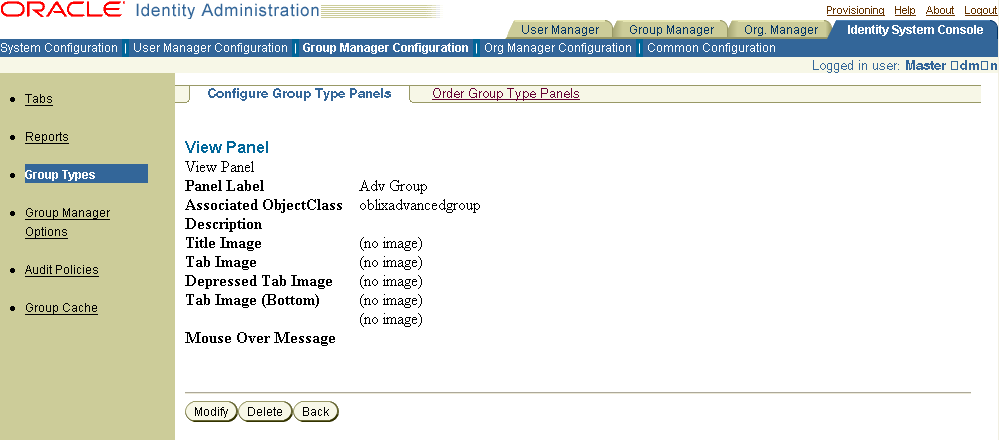Image resolution: width=999 pixels, height=440 pixels.
Task: Open Reports in the sidebar
Action: click(x=47, y=137)
